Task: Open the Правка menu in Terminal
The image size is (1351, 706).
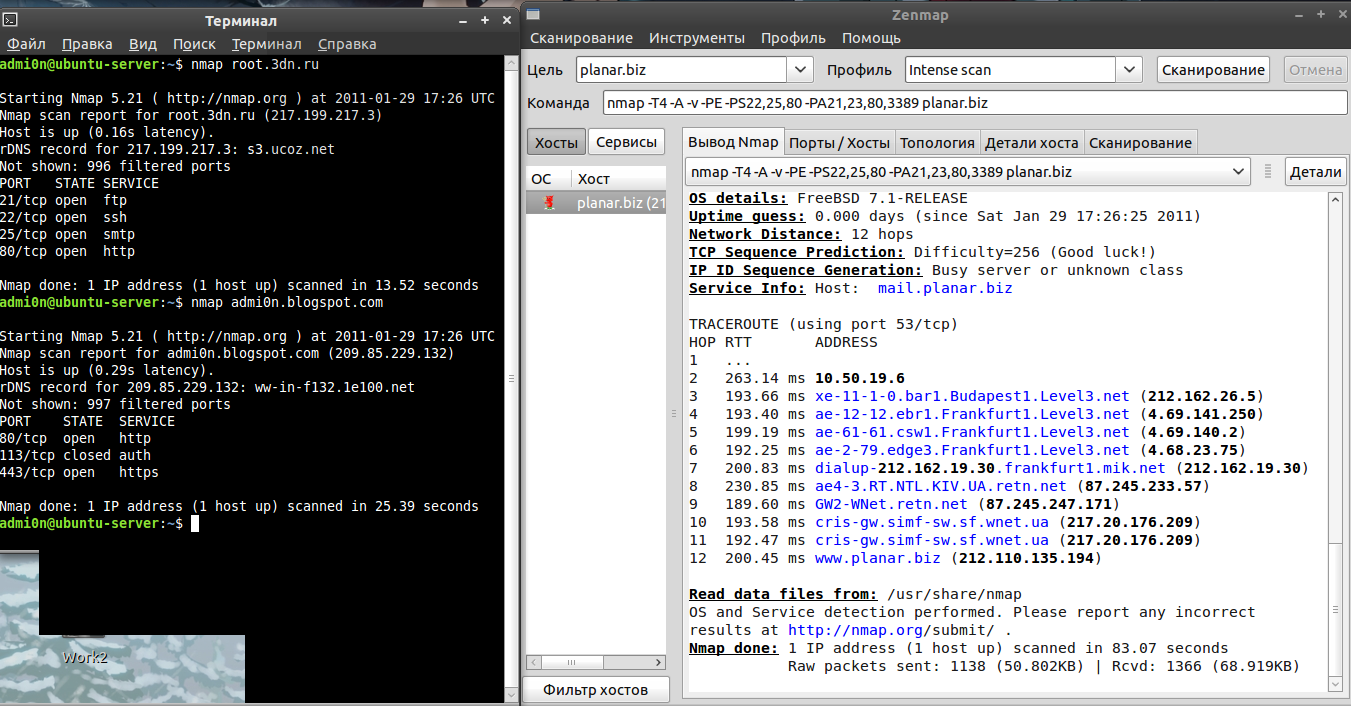Action: 87,44
